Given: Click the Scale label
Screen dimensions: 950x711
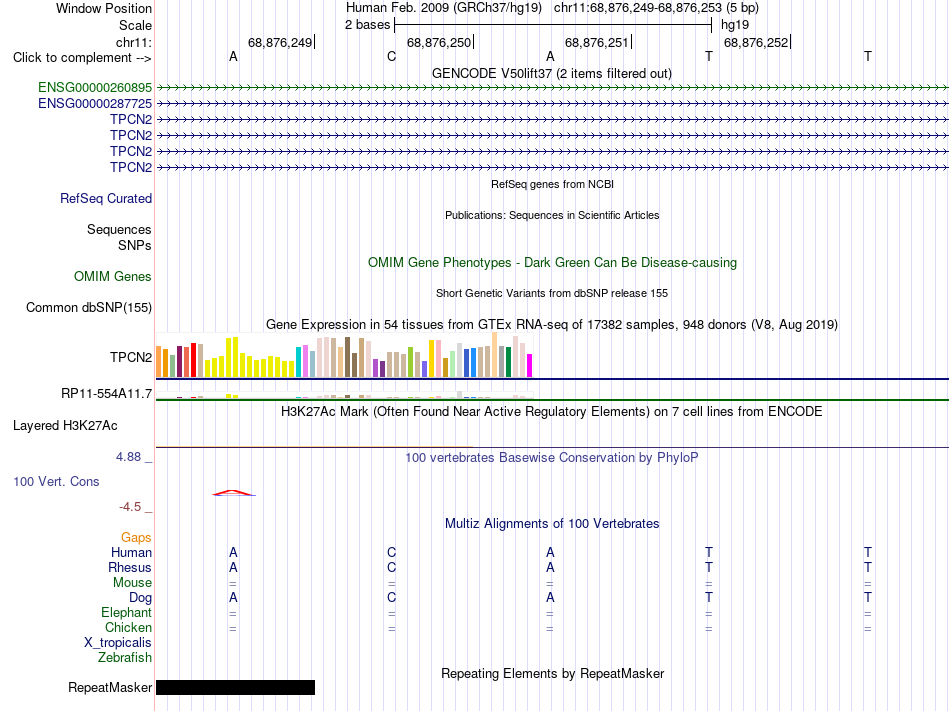Looking at the screenshot, I should 136,26.
